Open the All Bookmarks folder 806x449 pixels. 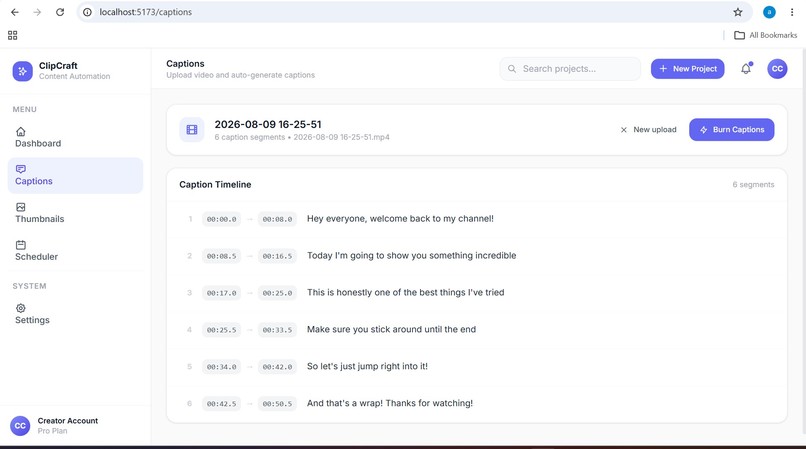coord(765,35)
